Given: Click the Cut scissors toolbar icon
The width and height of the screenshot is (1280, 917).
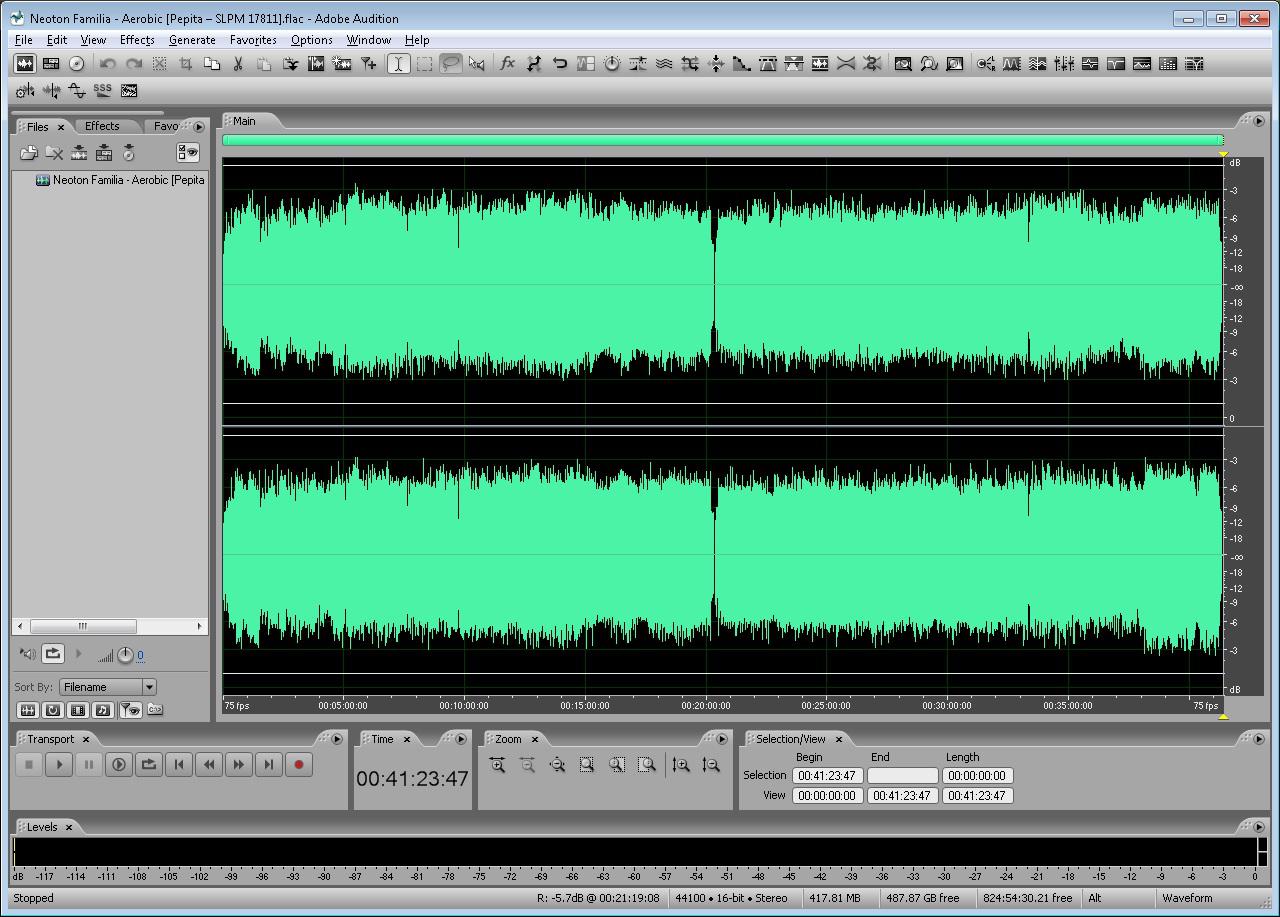Looking at the screenshot, I should (x=238, y=64).
